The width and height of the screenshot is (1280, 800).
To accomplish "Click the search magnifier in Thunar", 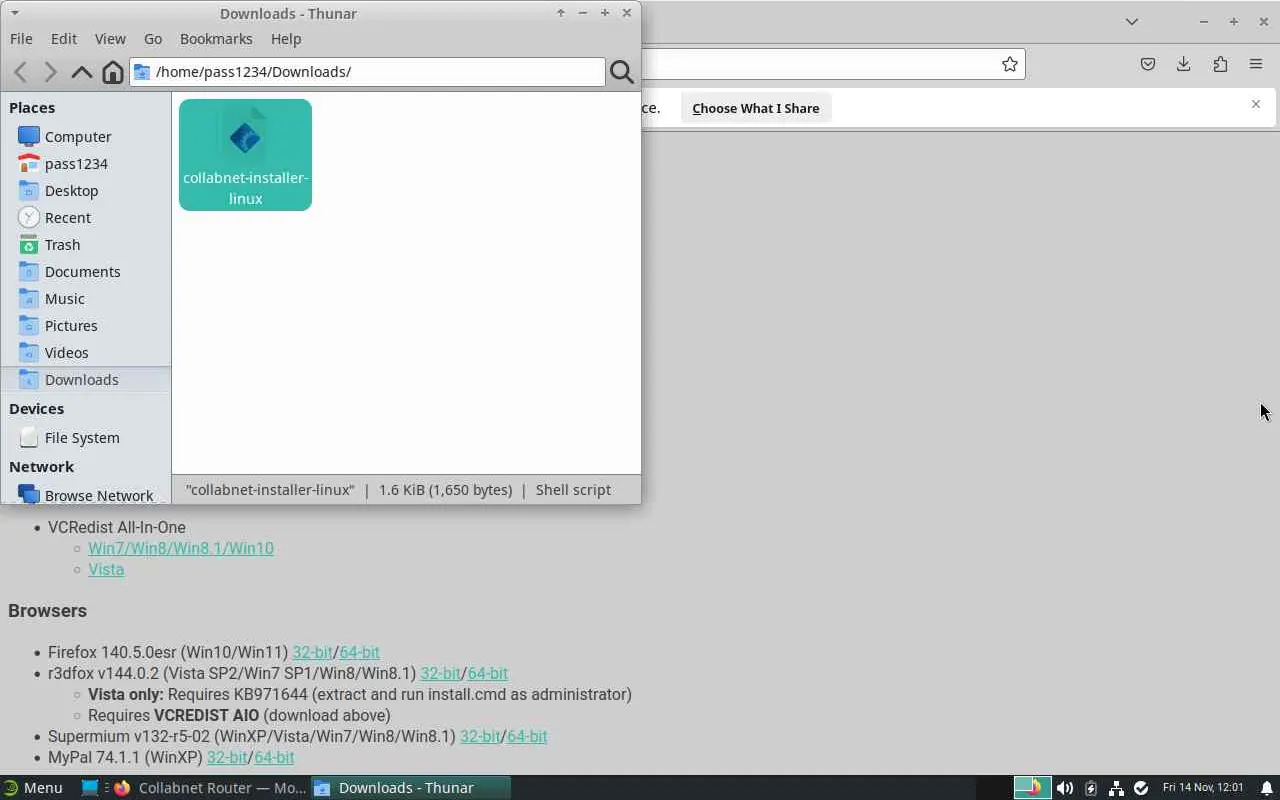I will point(621,72).
